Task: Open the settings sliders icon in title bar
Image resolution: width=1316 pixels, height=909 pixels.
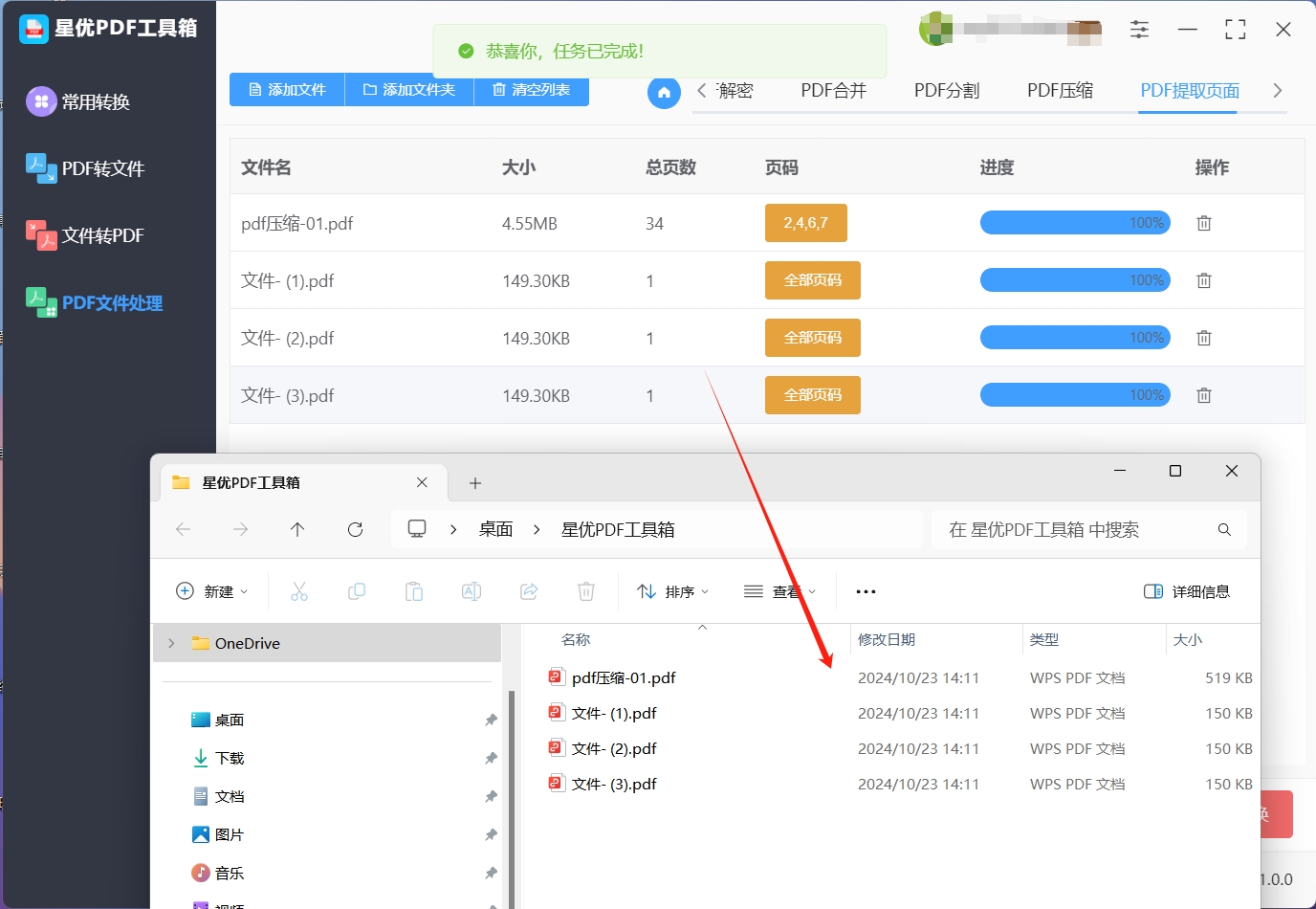Action: coord(1139,29)
